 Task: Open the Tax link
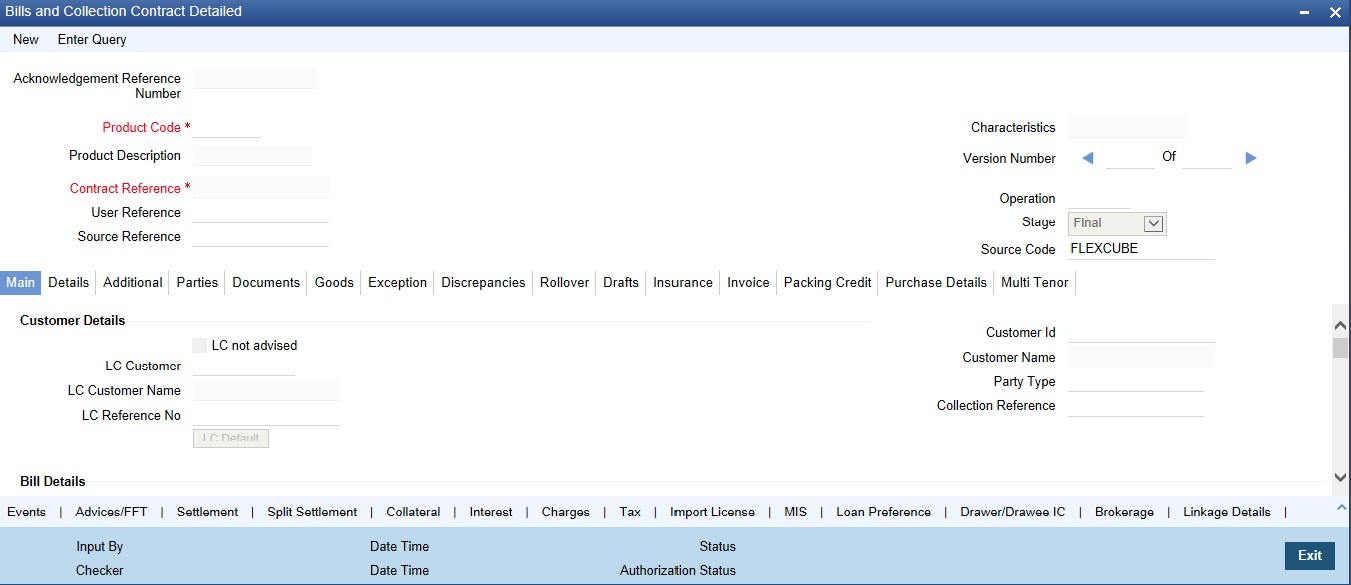click(x=630, y=511)
